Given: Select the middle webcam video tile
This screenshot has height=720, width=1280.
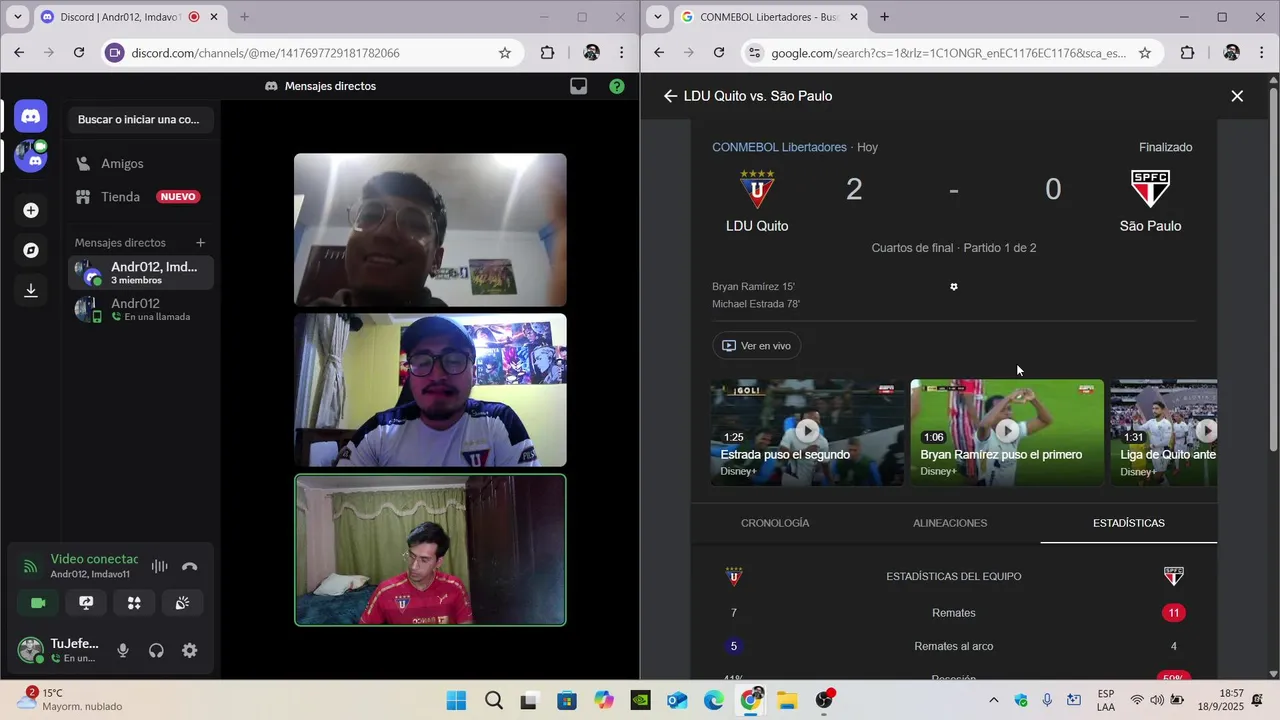Looking at the screenshot, I should pos(430,390).
